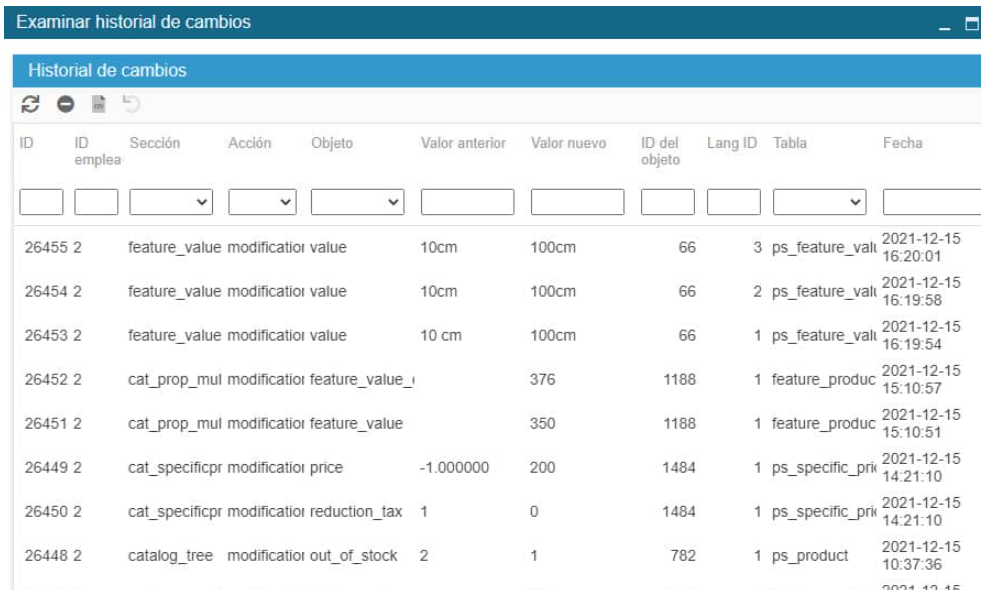The width and height of the screenshot is (986, 590).
Task: Open the Tabla filter dropdown
Action: (821, 203)
